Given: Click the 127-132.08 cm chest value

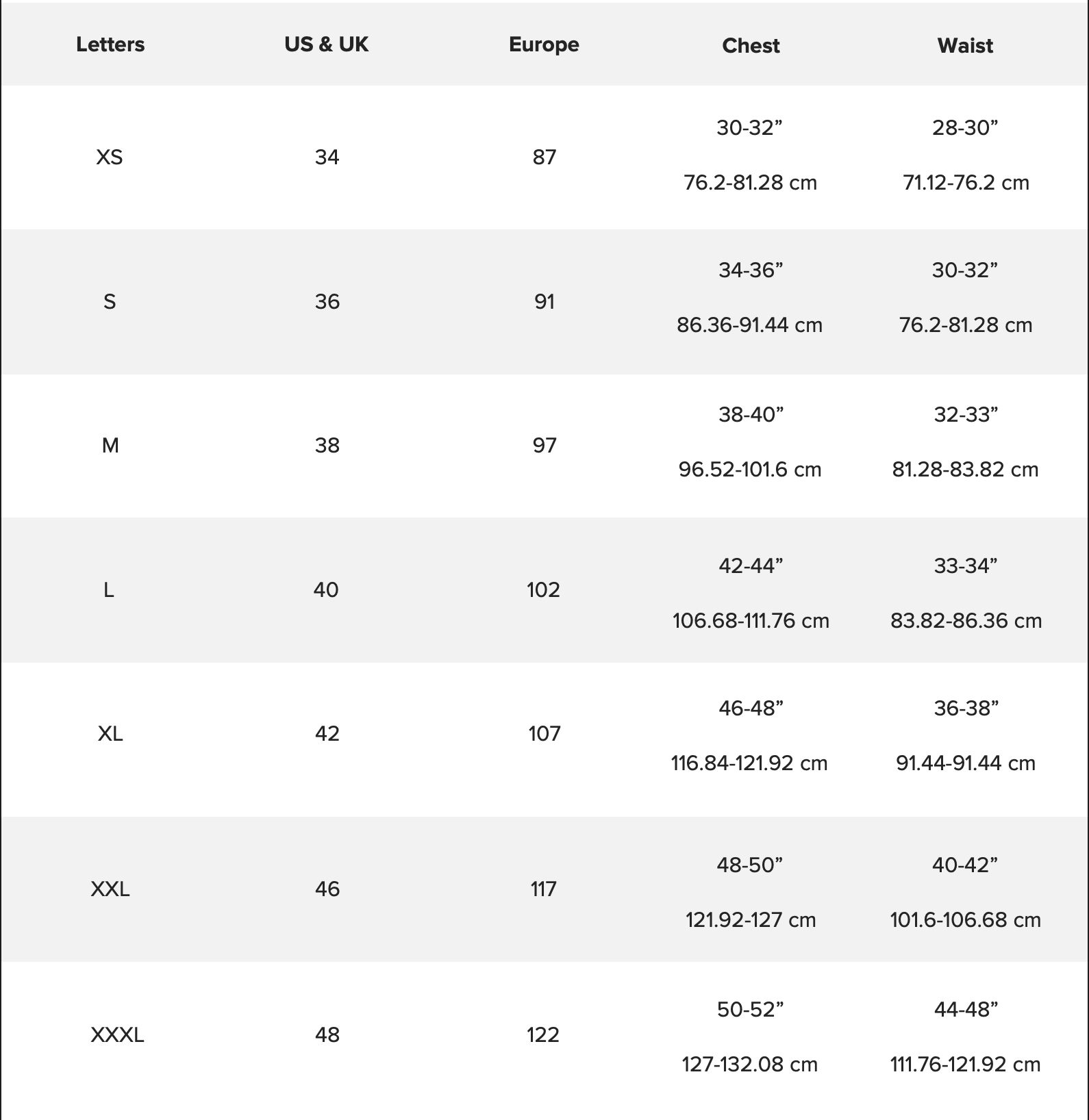Looking at the screenshot, I should (x=750, y=1065).
